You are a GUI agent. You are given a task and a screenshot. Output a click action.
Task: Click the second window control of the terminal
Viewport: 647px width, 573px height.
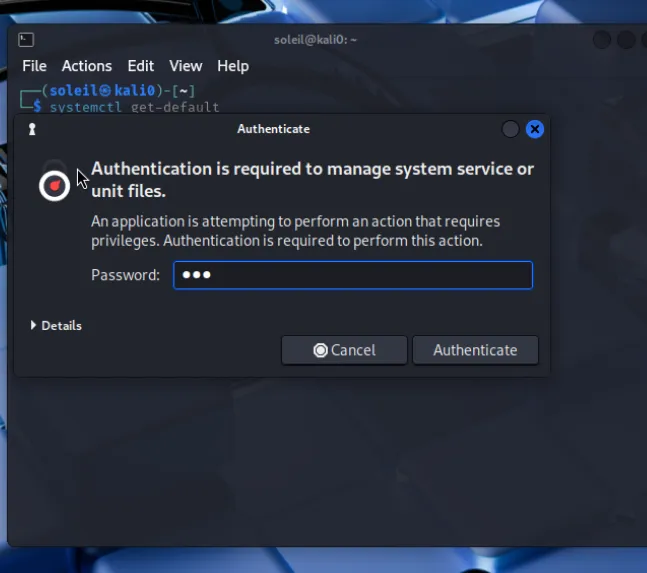point(625,40)
